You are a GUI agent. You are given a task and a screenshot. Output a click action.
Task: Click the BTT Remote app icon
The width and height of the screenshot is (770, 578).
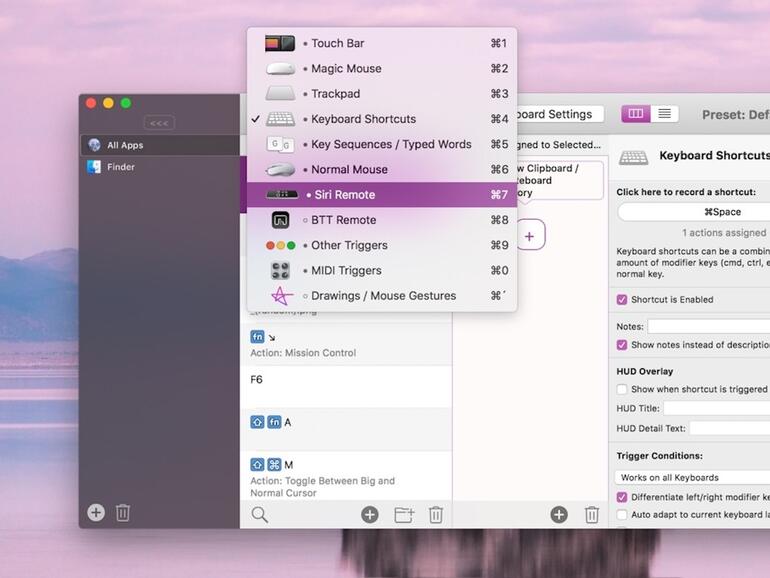click(x=280, y=220)
